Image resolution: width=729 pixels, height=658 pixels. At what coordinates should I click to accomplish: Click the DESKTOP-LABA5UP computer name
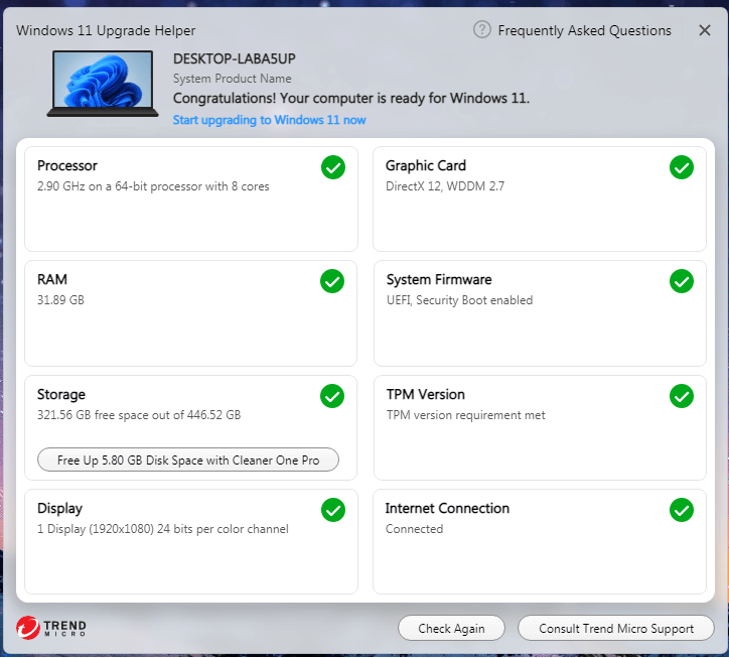tap(234, 59)
